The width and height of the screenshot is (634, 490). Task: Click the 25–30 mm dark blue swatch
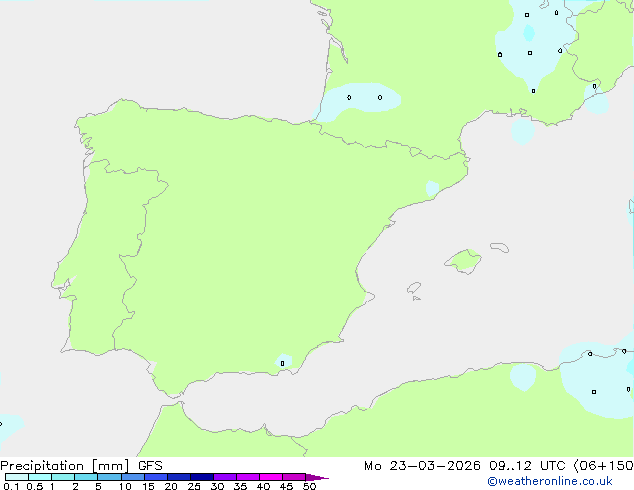202,477
